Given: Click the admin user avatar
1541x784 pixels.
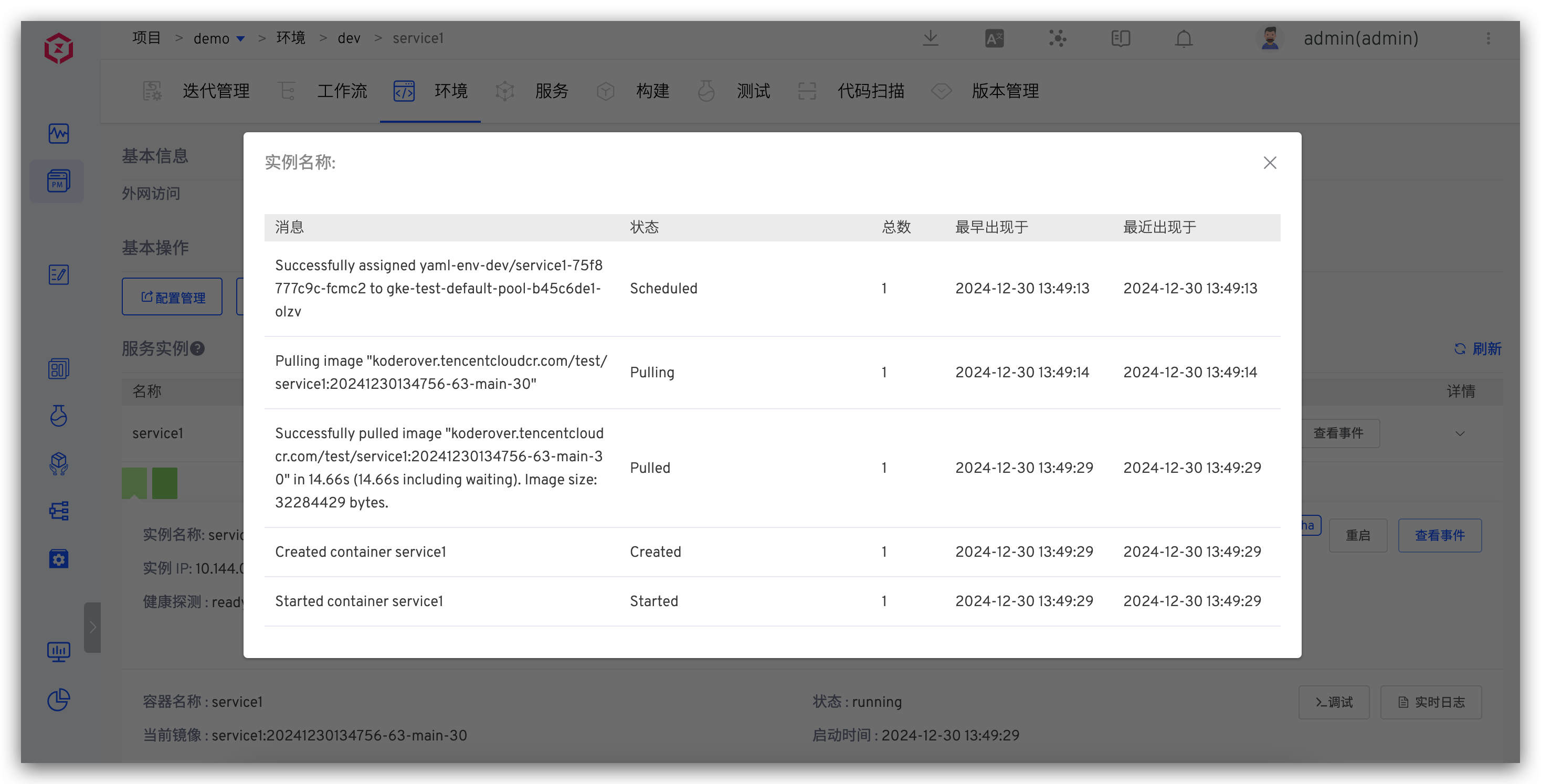Looking at the screenshot, I should [1270, 38].
